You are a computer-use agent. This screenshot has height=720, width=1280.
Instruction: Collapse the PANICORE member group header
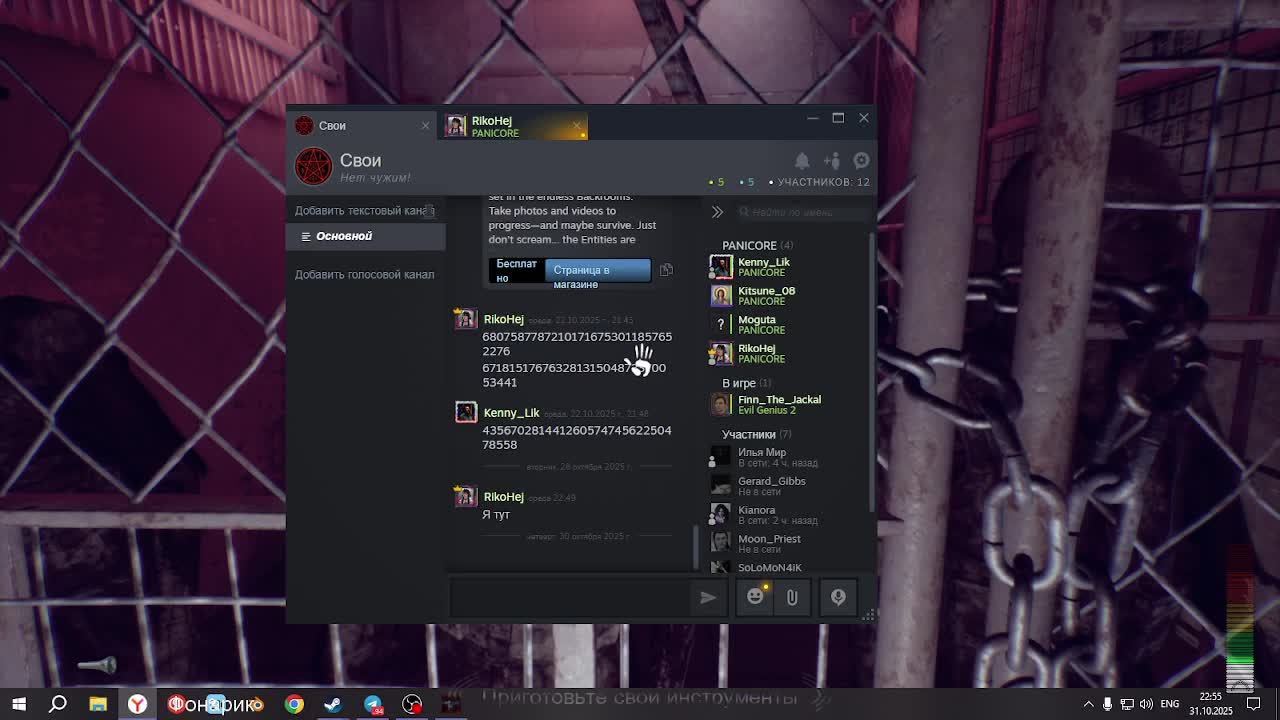pos(757,245)
